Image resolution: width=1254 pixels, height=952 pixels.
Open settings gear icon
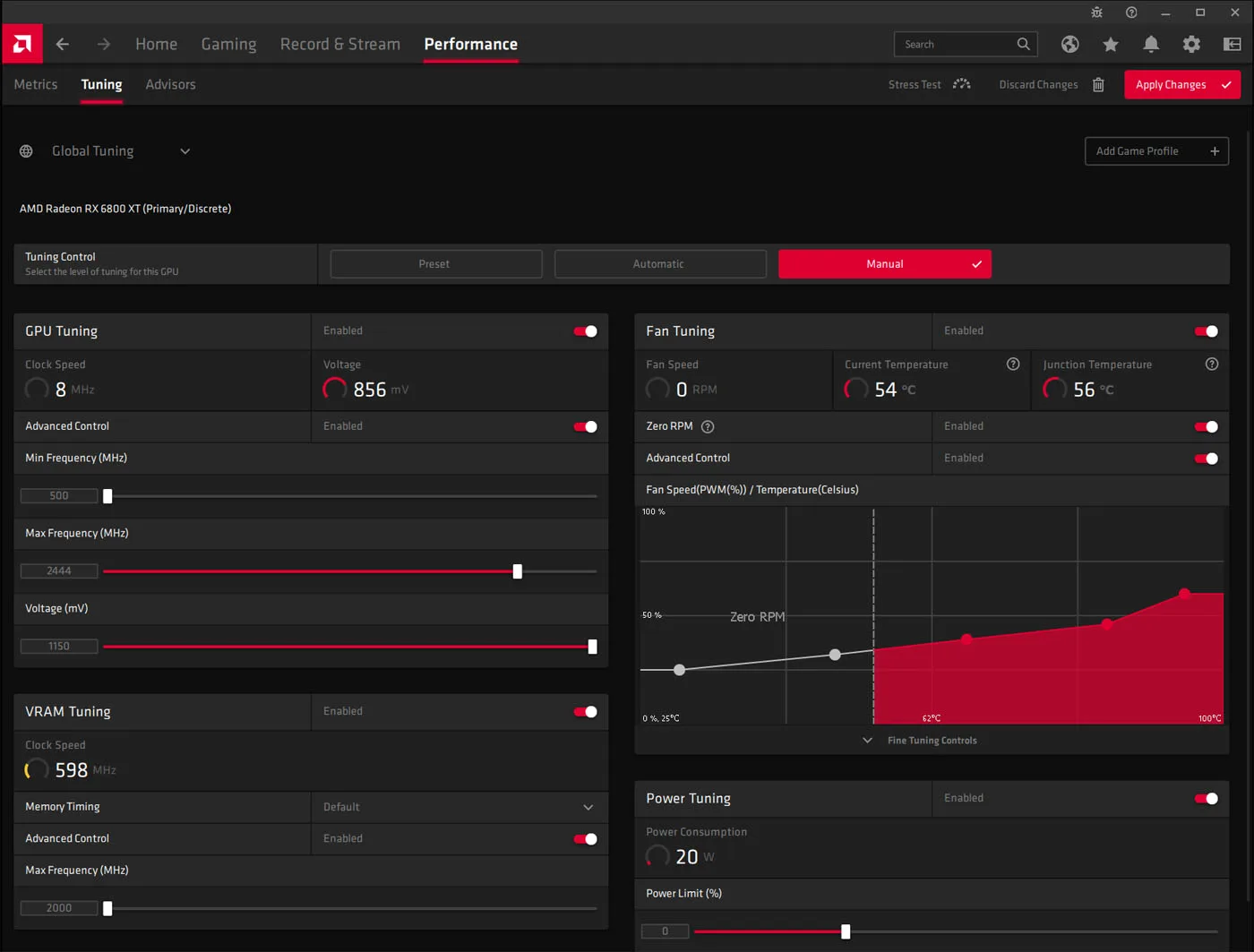coord(1191,44)
